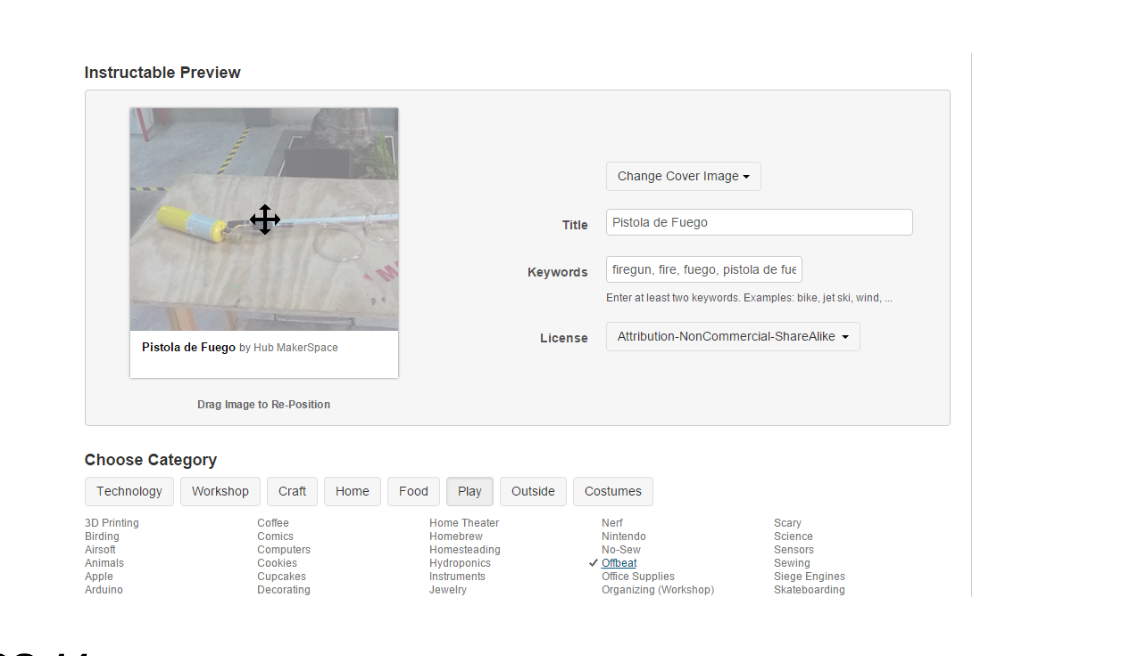Choose the Cupcakes channel

tap(282, 576)
